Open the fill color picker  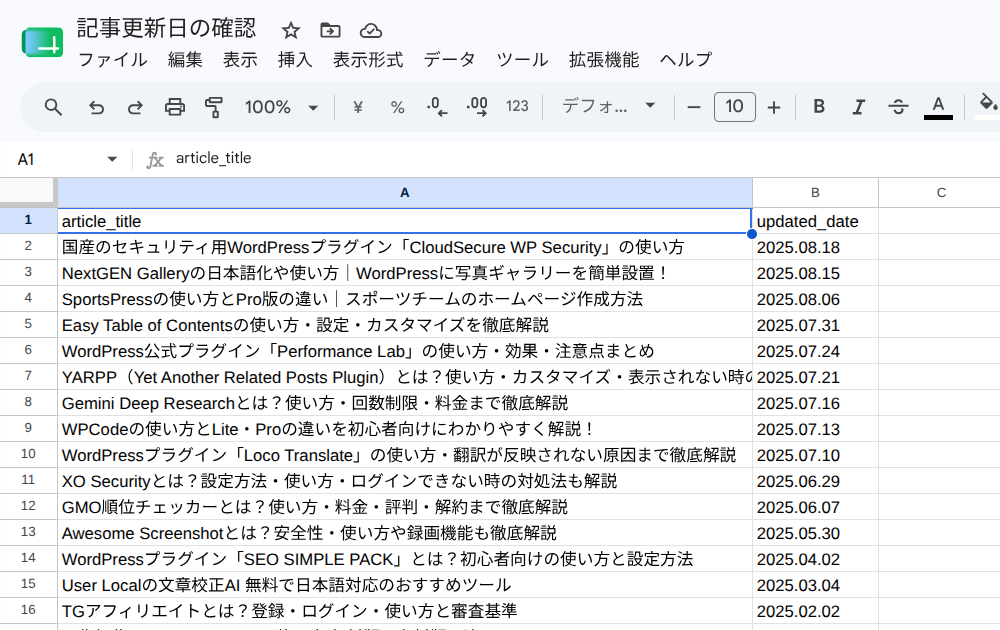pos(987,106)
